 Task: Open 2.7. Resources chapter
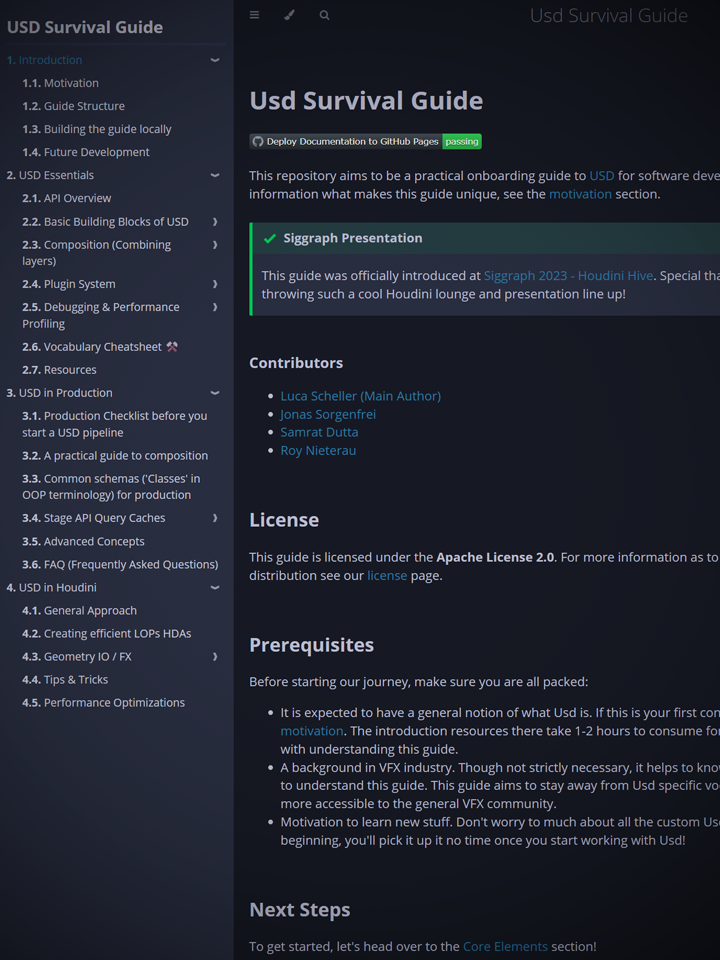pos(59,370)
